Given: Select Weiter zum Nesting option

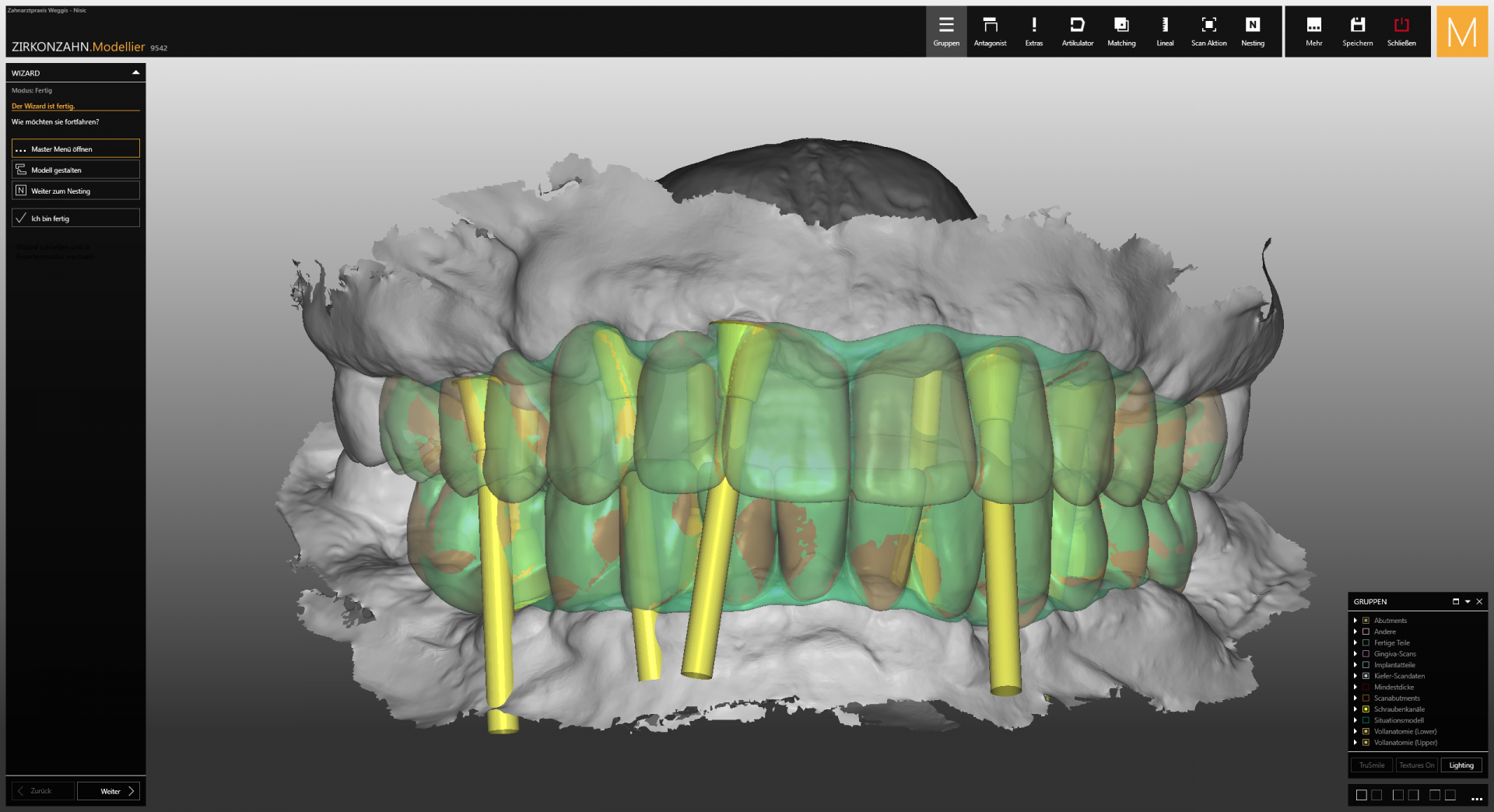Looking at the screenshot, I should pyautogui.click(x=75, y=191).
